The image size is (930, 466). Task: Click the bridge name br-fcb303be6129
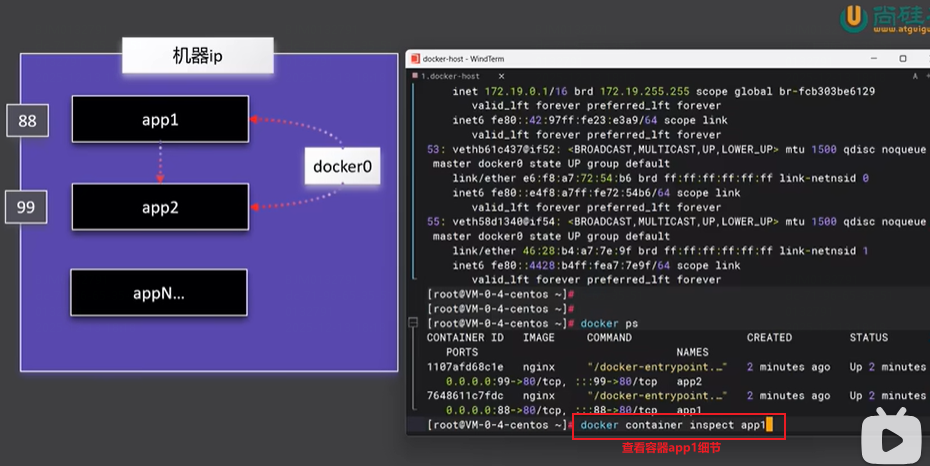point(827,91)
